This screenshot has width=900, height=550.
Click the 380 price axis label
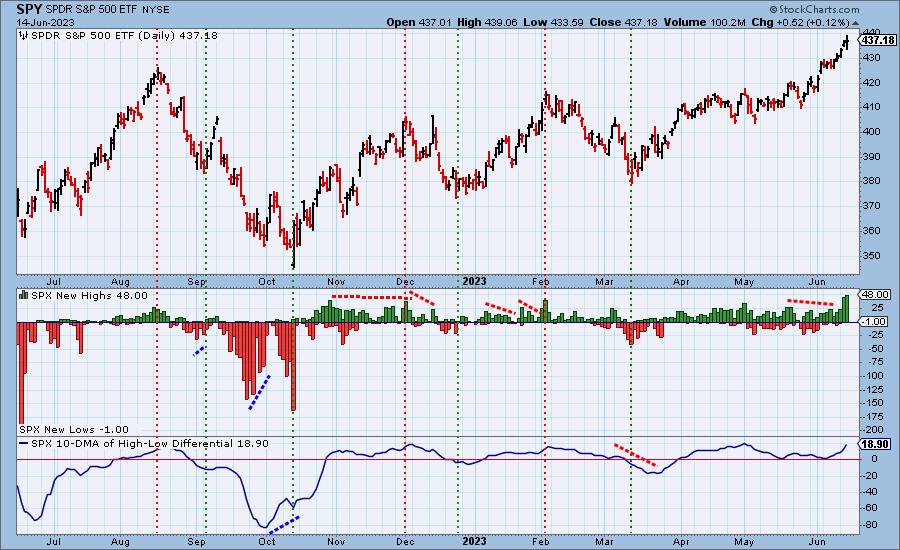click(x=872, y=181)
